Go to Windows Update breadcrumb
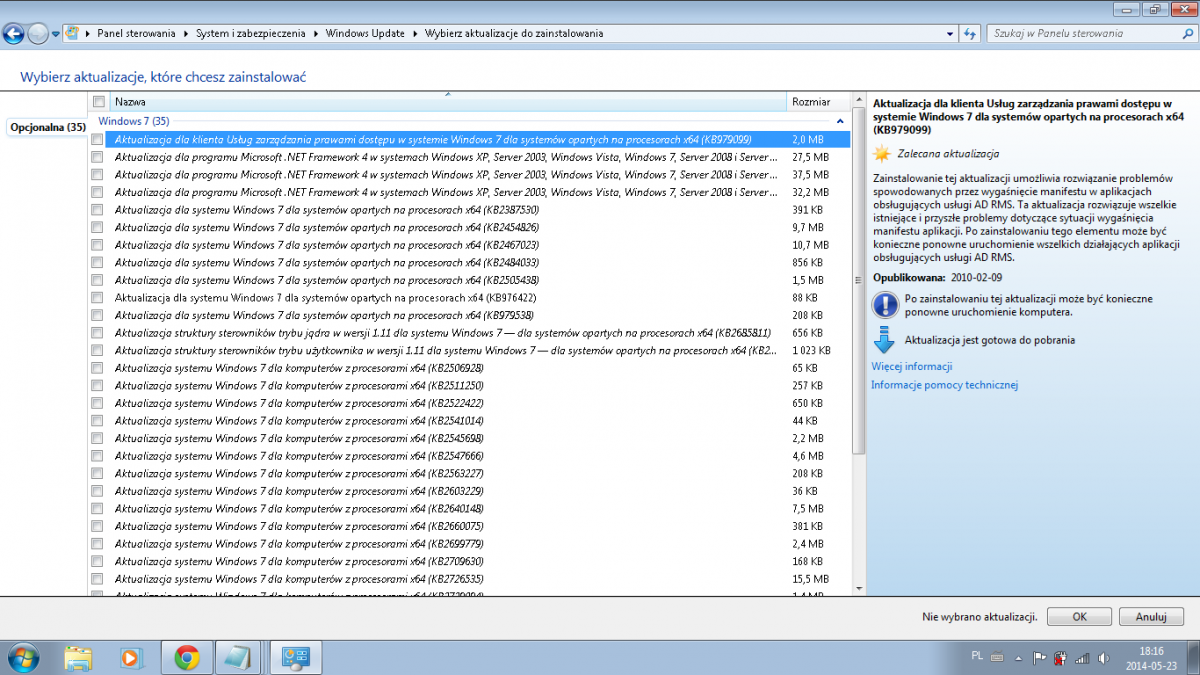Screen dimensions: 1200x675 [365, 33]
